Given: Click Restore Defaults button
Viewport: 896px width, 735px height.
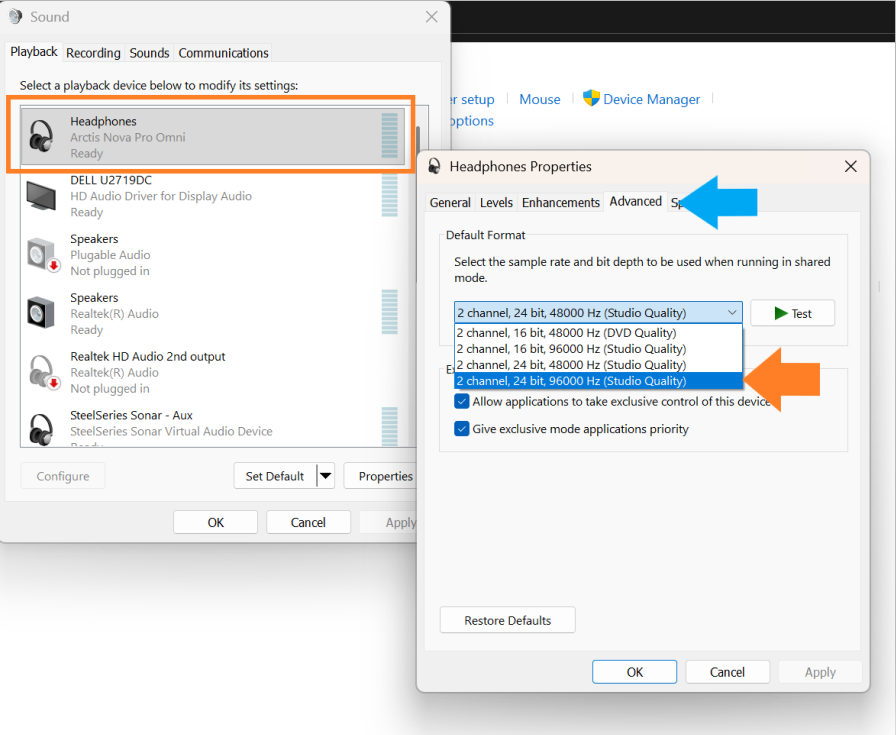Looking at the screenshot, I should click(x=507, y=620).
